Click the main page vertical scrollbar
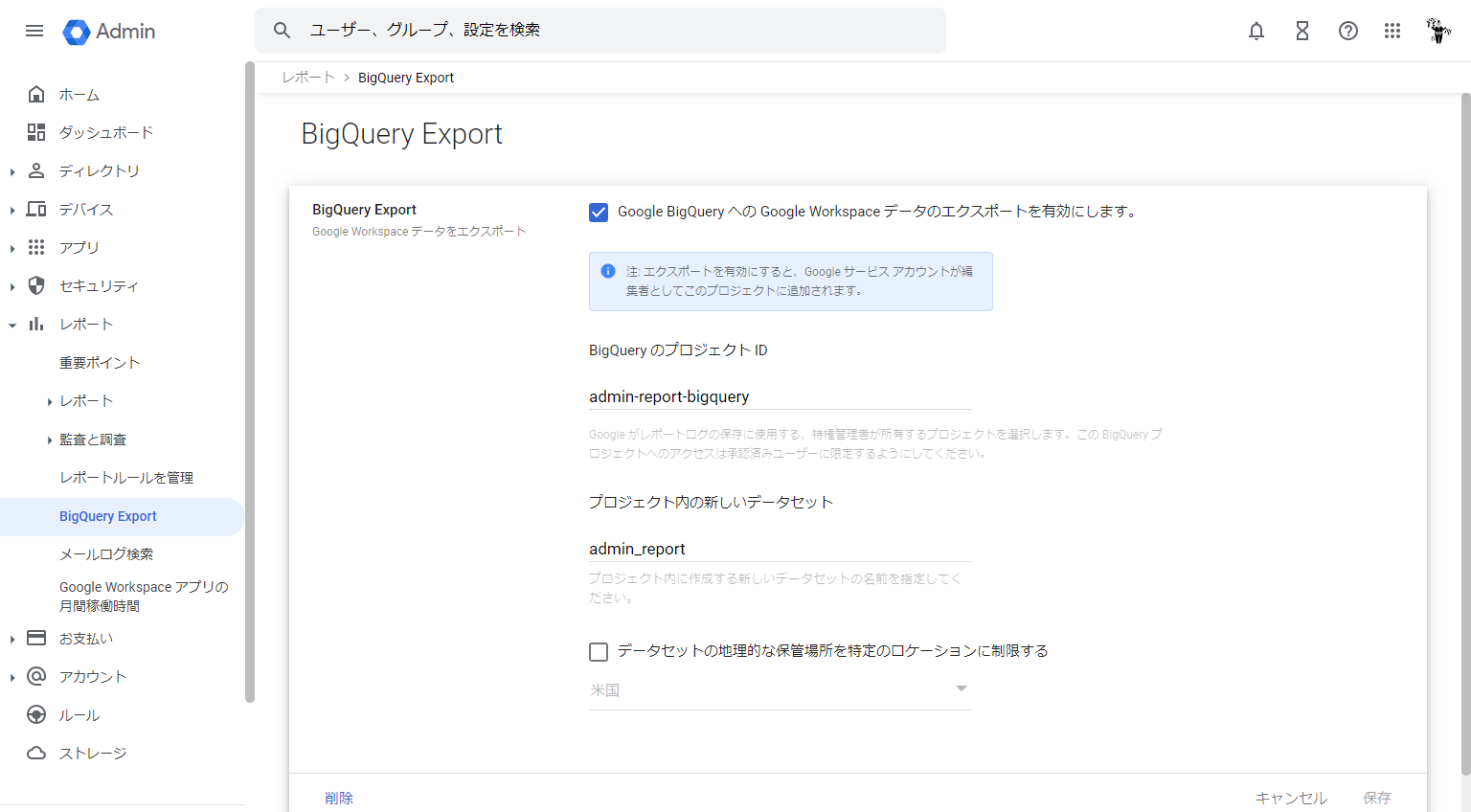This screenshot has width=1471, height=812. [x=1465, y=434]
